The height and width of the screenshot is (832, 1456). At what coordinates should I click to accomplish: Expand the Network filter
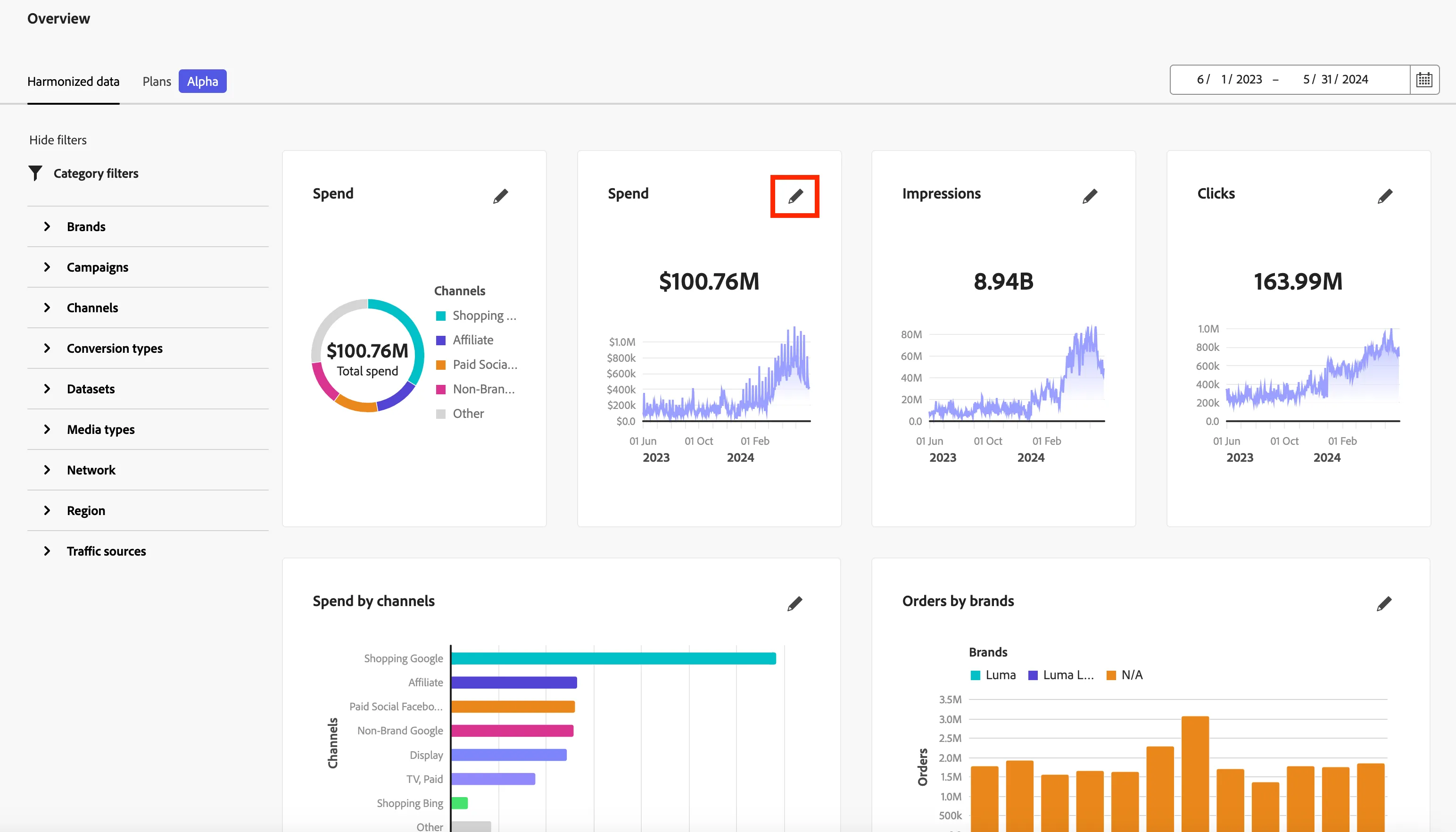tap(148, 470)
